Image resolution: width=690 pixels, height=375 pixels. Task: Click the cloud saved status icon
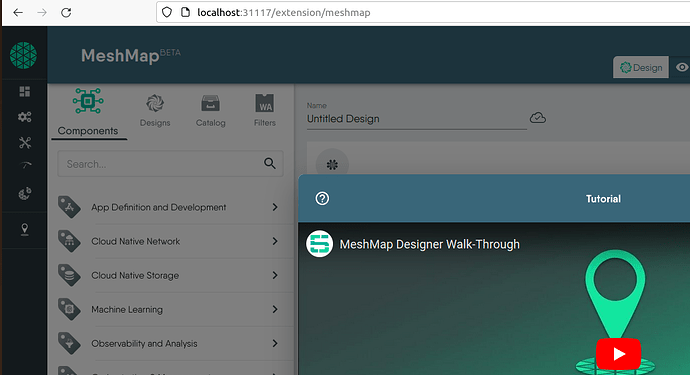coord(538,118)
